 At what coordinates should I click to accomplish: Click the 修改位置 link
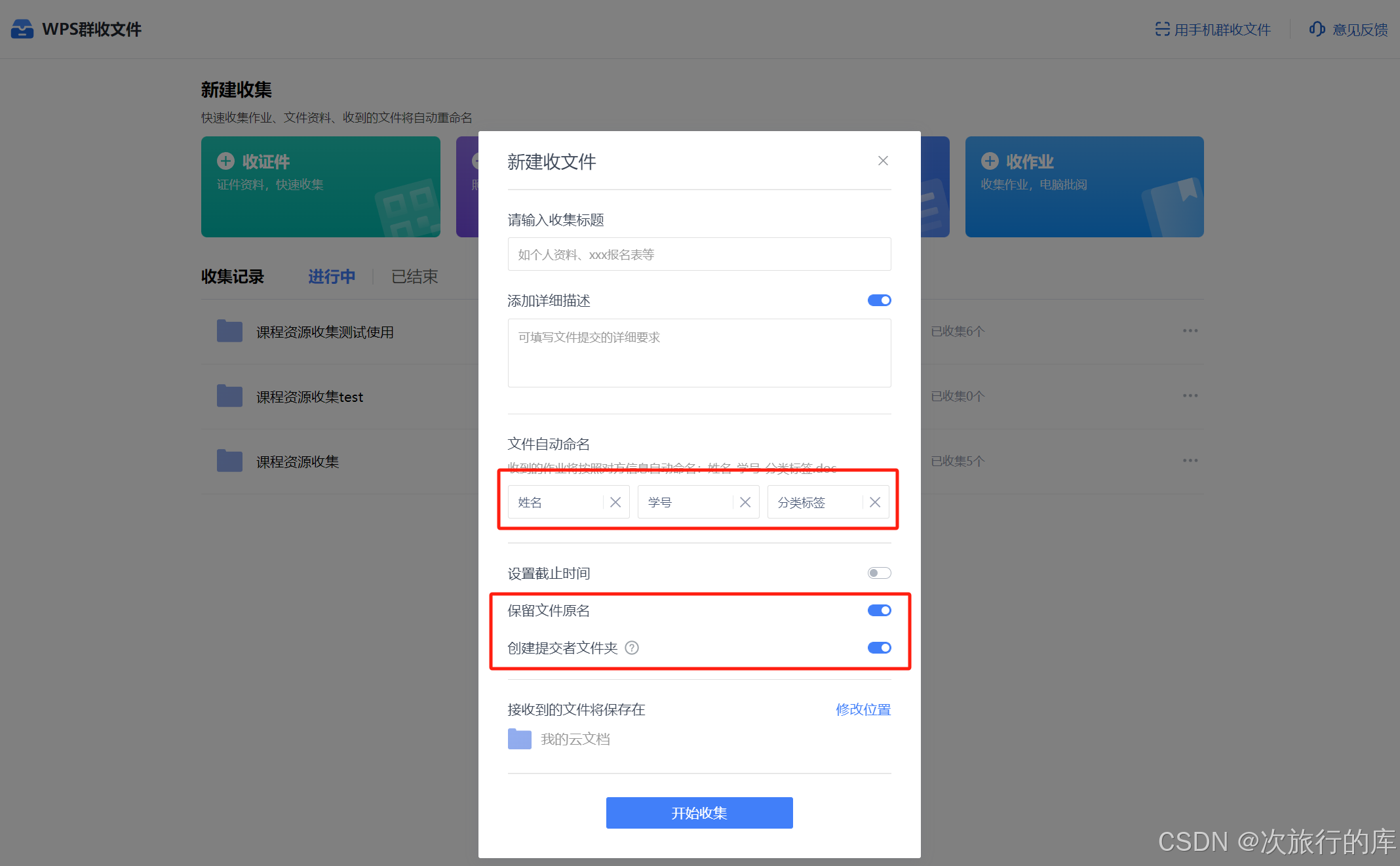tap(863, 709)
